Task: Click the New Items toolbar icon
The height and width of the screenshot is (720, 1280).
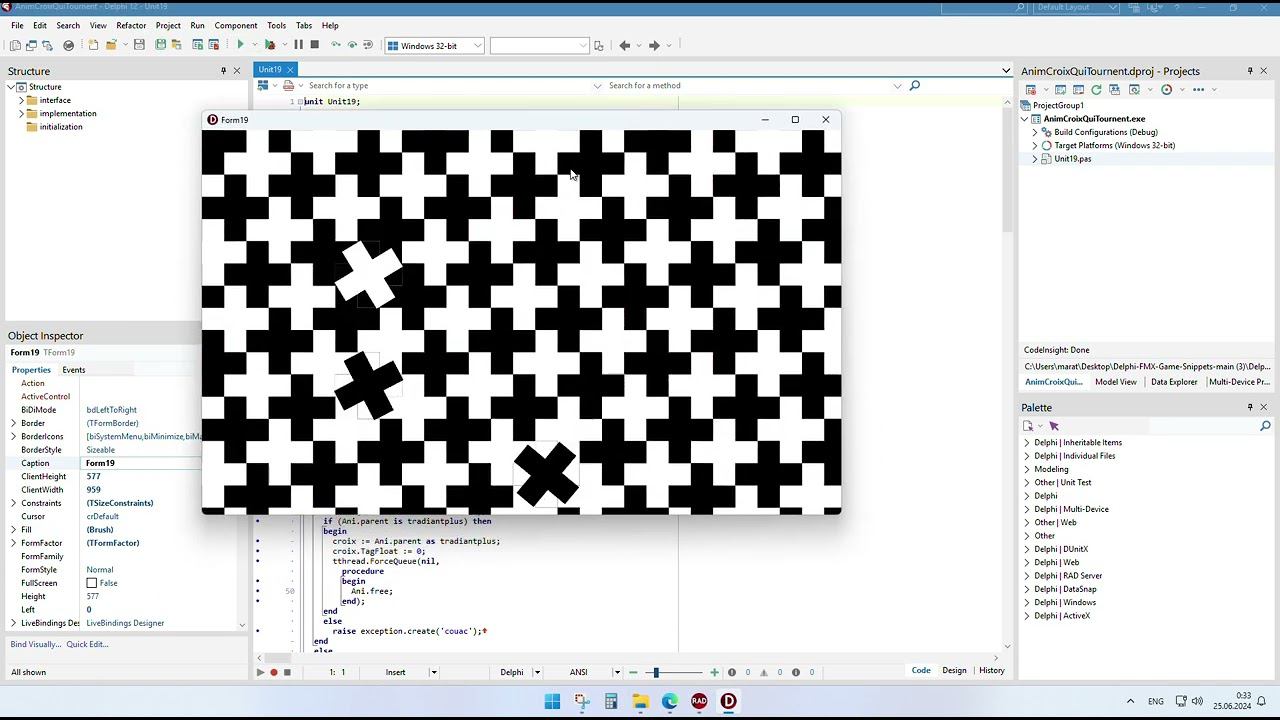Action: pos(93,45)
